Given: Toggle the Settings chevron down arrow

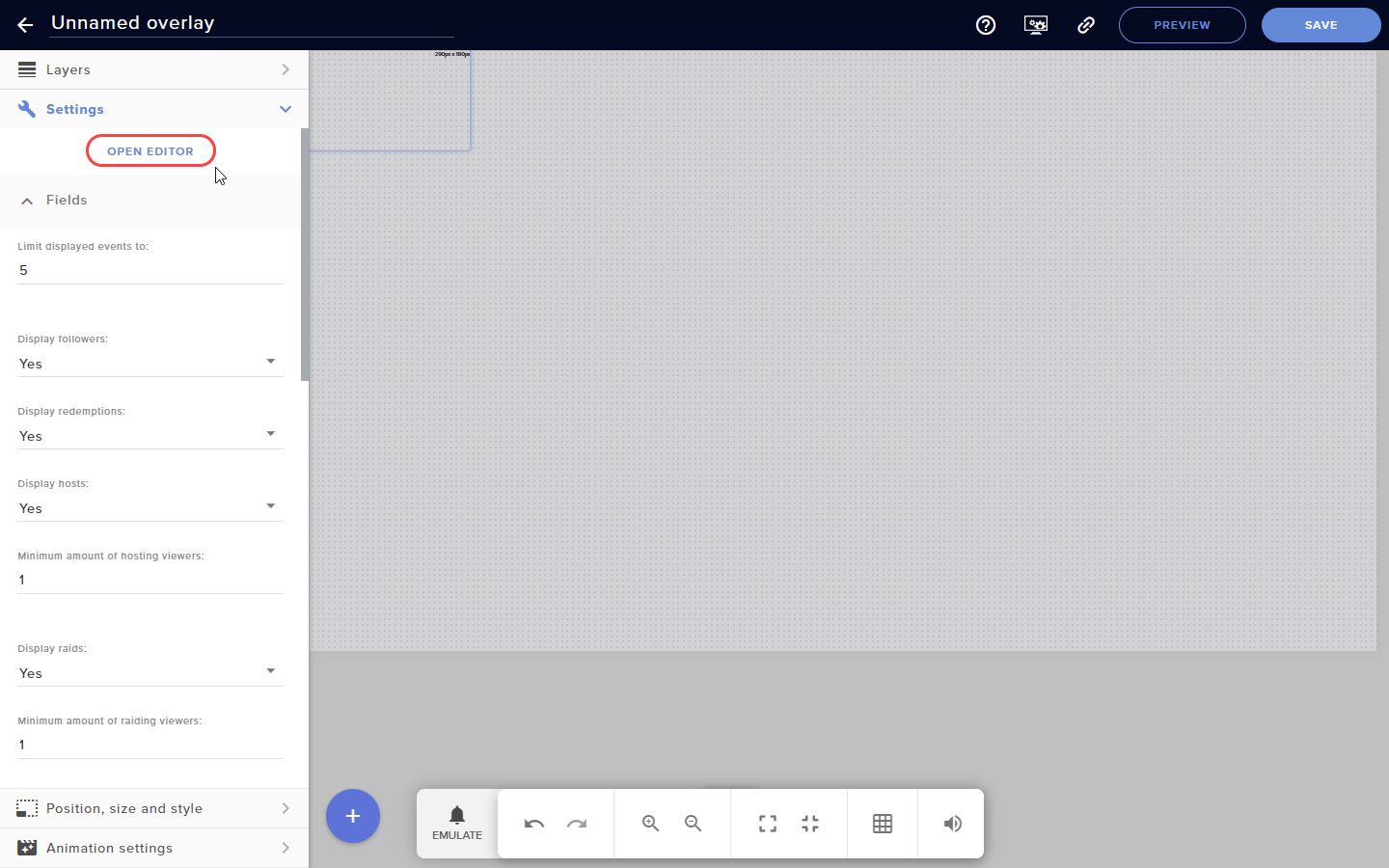Looking at the screenshot, I should (286, 109).
